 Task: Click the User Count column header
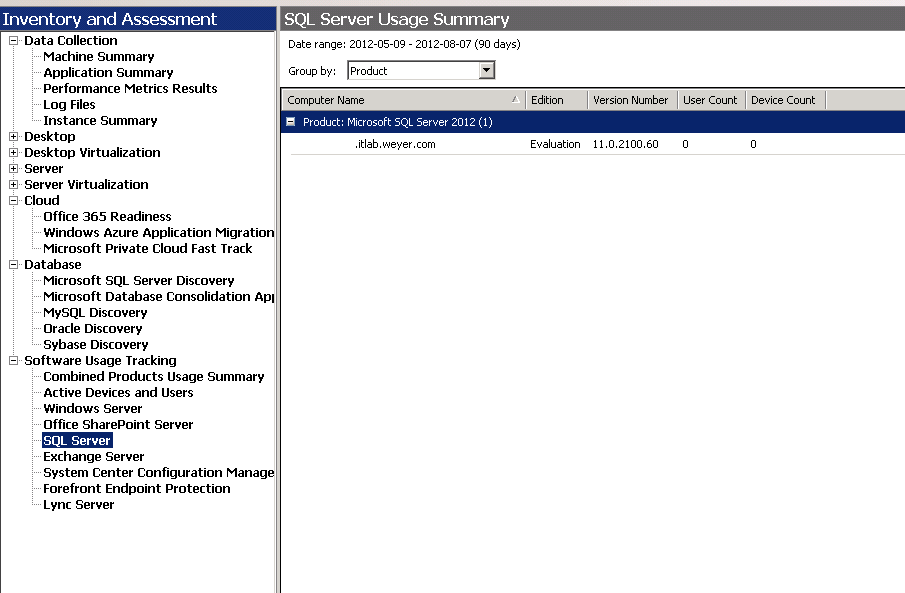click(709, 100)
